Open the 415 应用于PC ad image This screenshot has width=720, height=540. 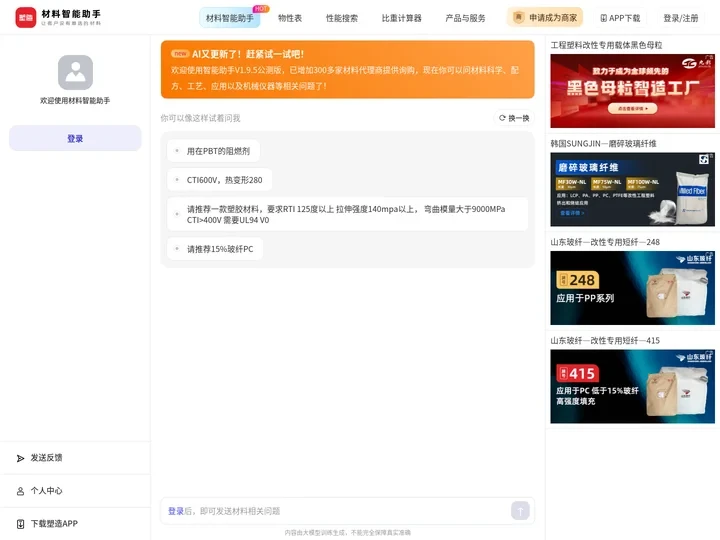tap(632, 387)
